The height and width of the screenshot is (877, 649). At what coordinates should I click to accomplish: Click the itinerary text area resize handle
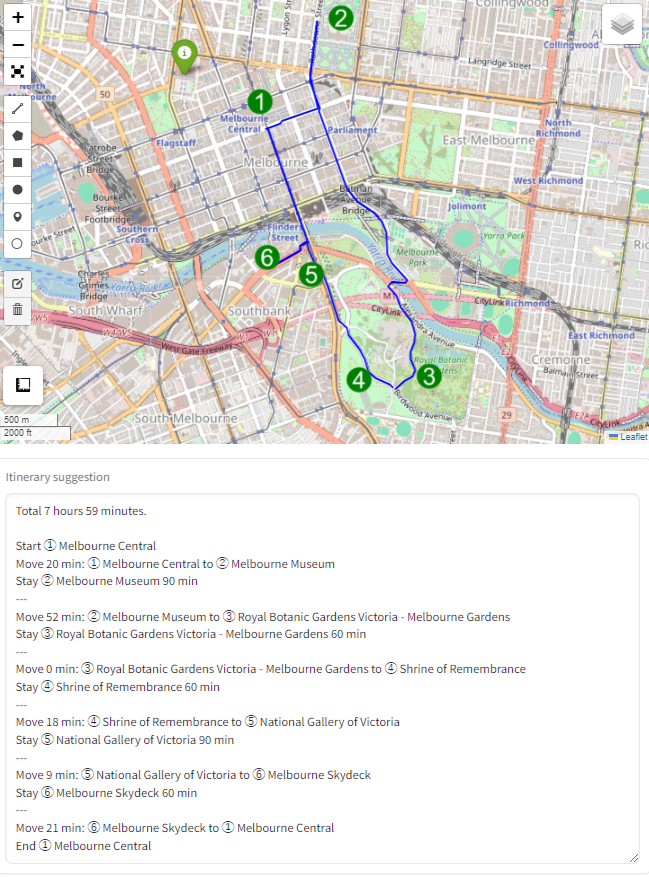[633, 858]
